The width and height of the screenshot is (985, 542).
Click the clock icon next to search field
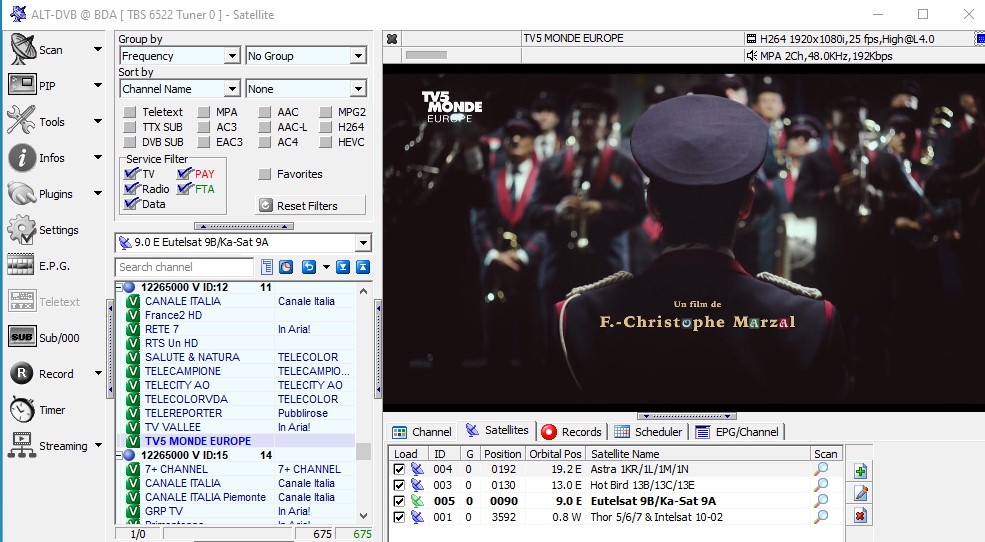(x=286, y=267)
